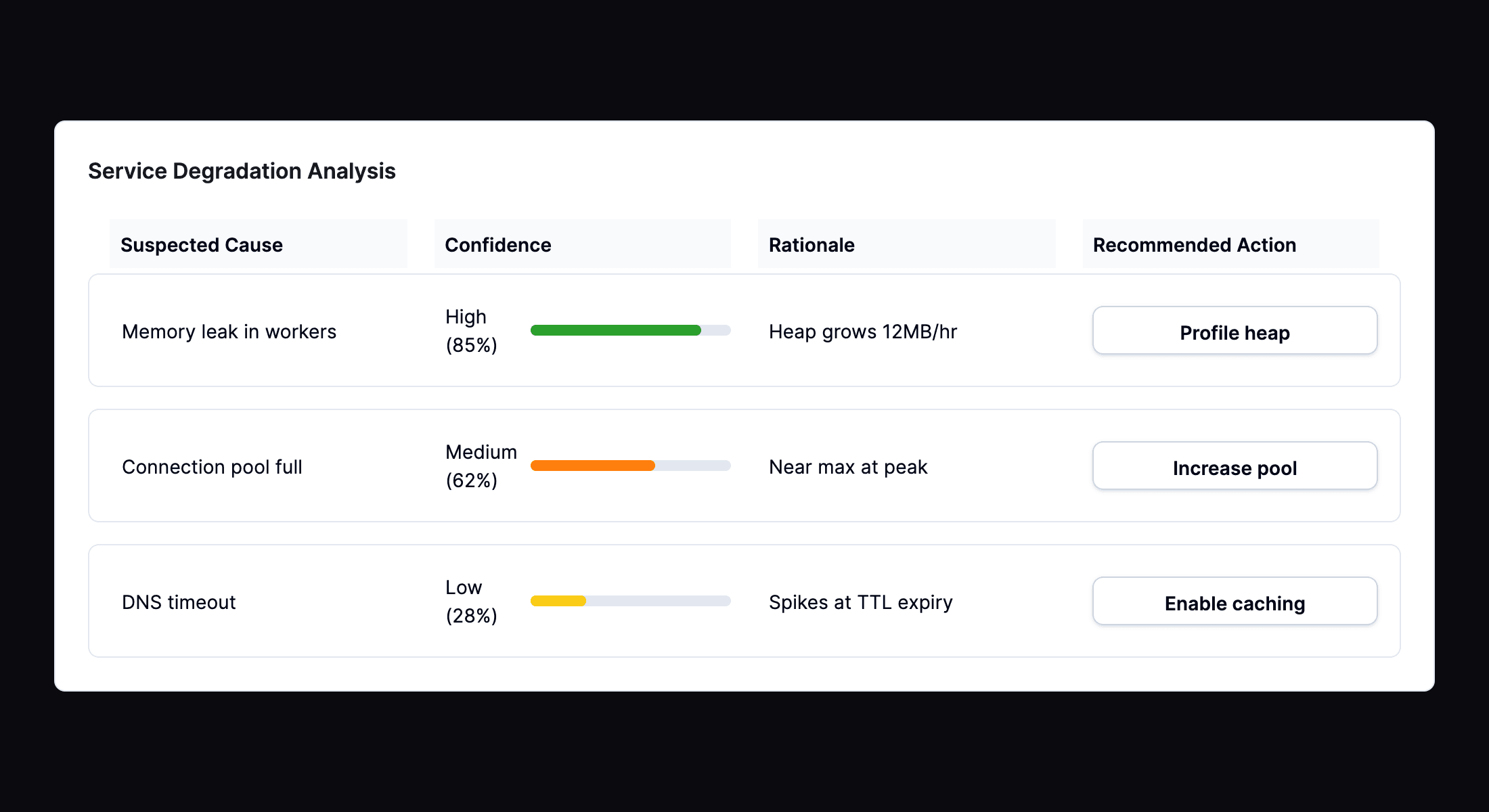Click the Profile heap button
Image resolution: width=1489 pixels, height=812 pixels.
tap(1234, 332)
